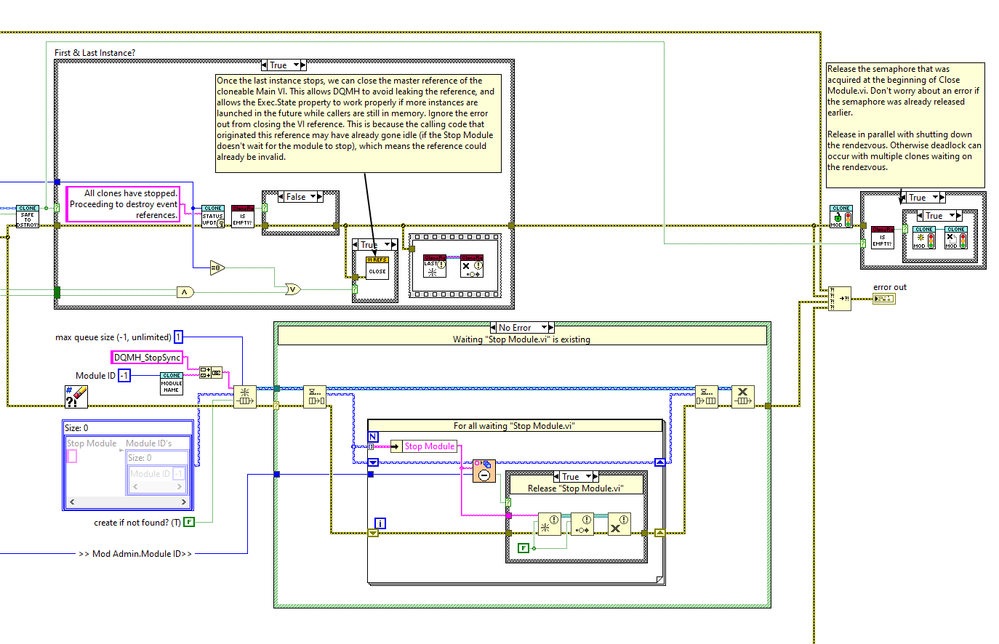Image resolution: width=999 pixels, height=644 pixels.
Task: Toggle the False constant in the Release case
Action: [523, 548]
